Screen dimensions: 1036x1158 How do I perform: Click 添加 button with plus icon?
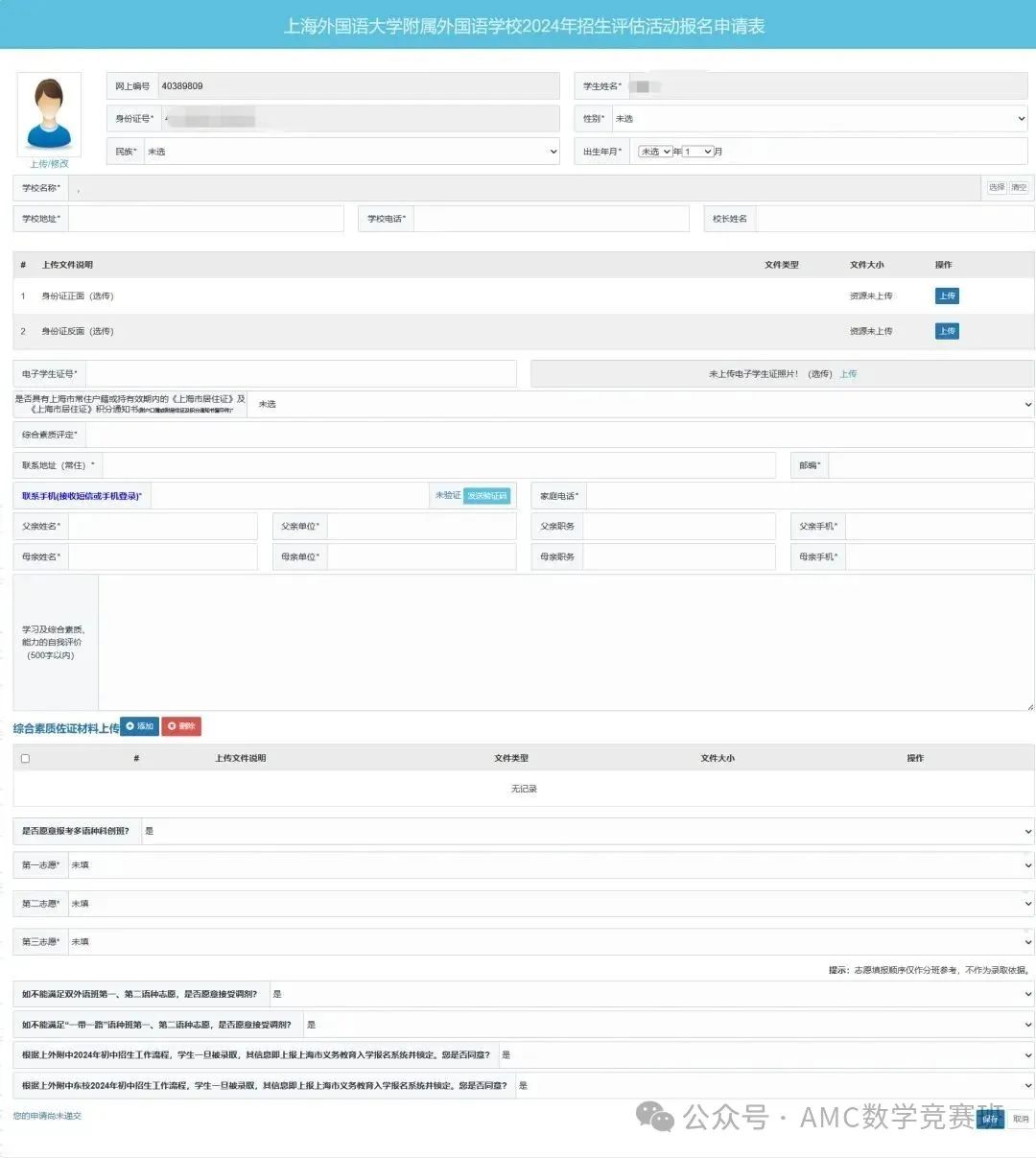[x=140, y=726]
